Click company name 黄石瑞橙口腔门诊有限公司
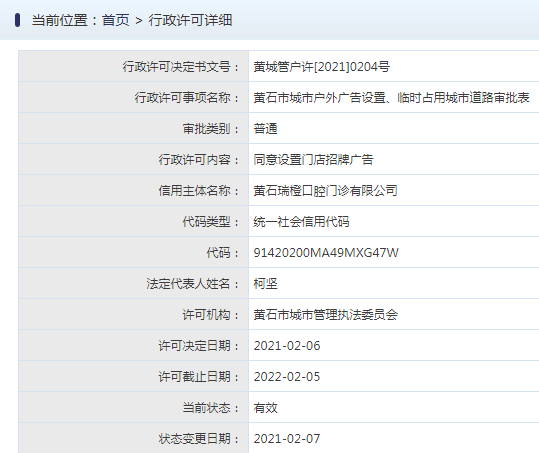The image size is (539, 453). tap(325, 190)
